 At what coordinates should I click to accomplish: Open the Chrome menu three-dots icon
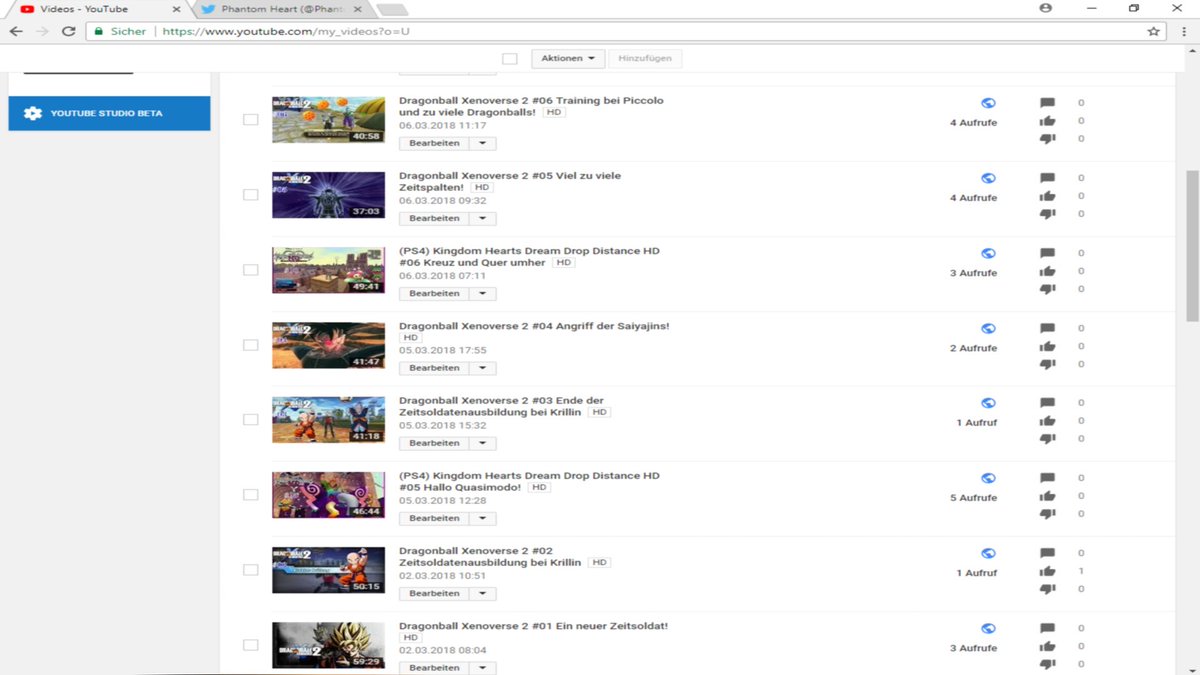tap(1183, 31)
